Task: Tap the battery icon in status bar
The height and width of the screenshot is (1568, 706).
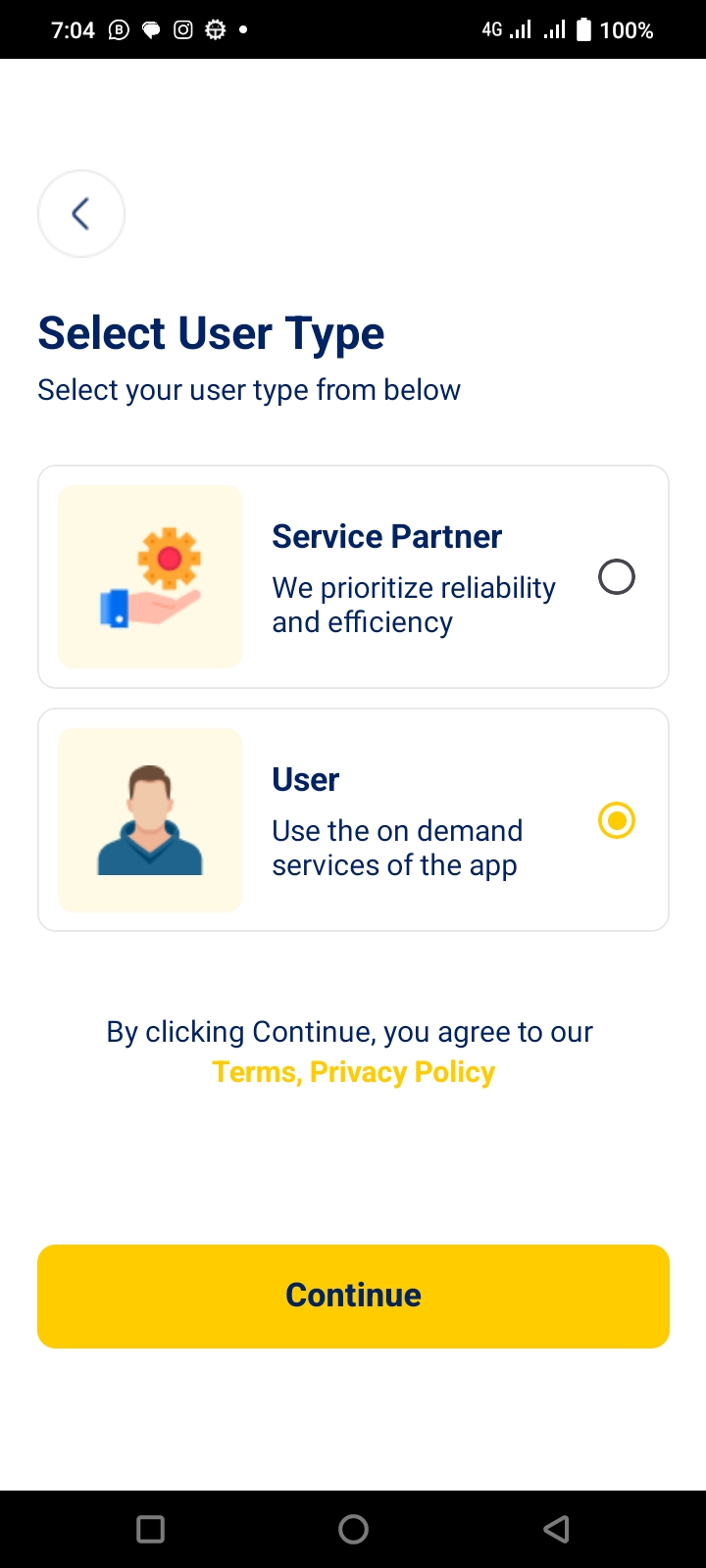Action: (x=583, y=30)
